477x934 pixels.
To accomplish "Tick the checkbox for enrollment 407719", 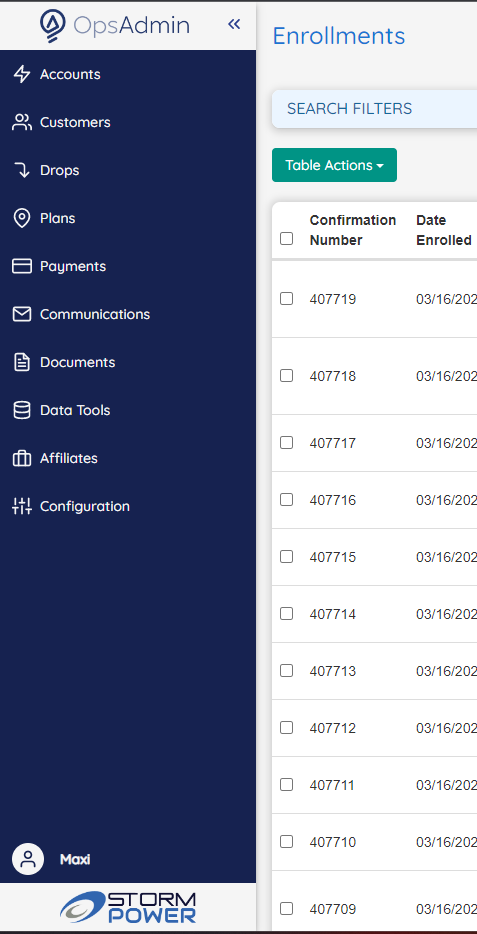I will click(x=286, y=299).
